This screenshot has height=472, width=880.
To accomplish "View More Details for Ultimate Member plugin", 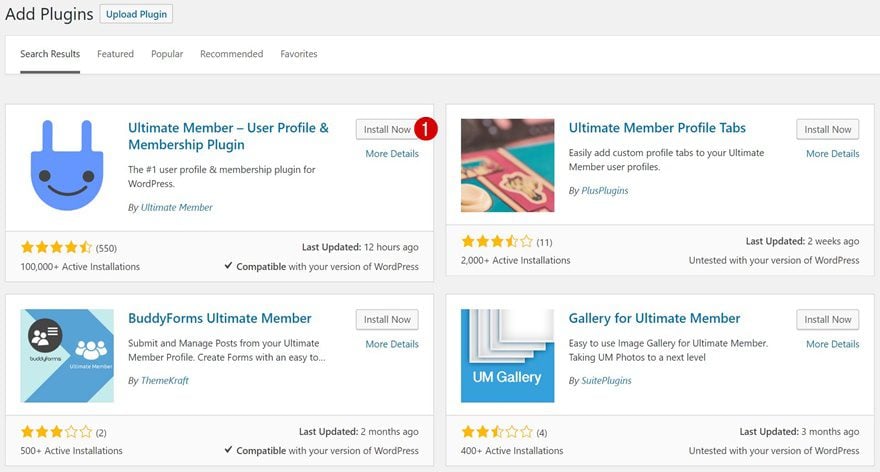I will click(392, 154).
